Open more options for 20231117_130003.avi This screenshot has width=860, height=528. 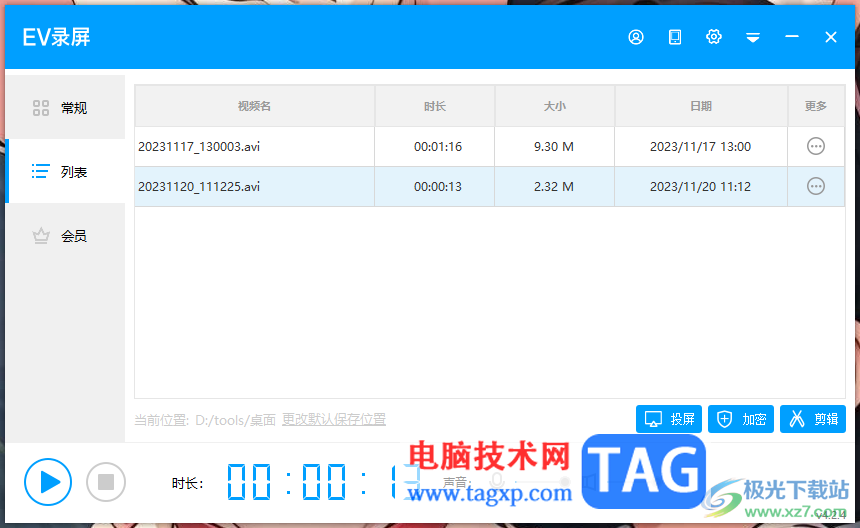(816, 146)
